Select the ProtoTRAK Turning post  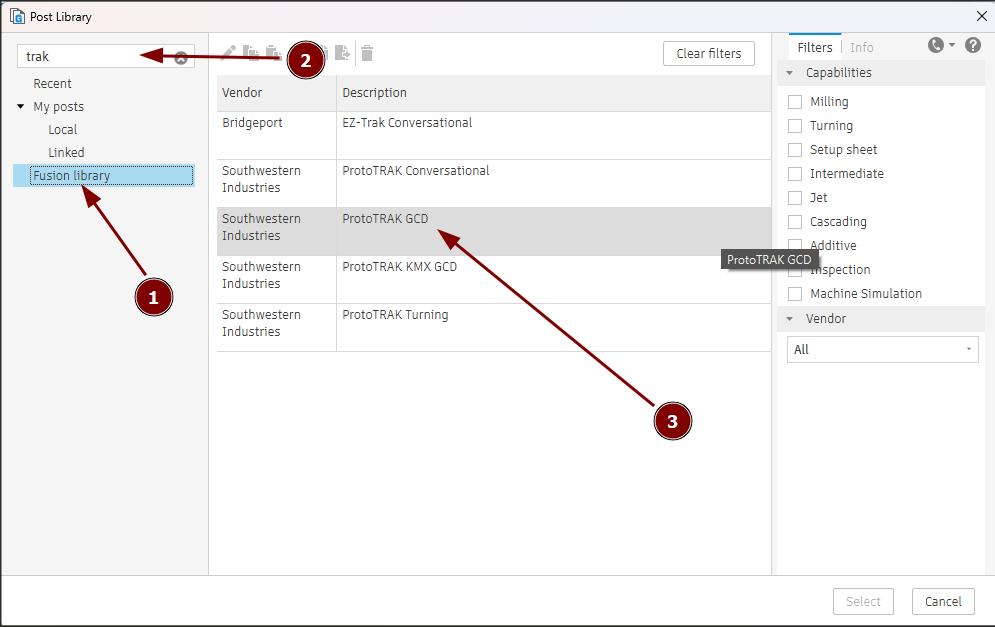[494, 327]
